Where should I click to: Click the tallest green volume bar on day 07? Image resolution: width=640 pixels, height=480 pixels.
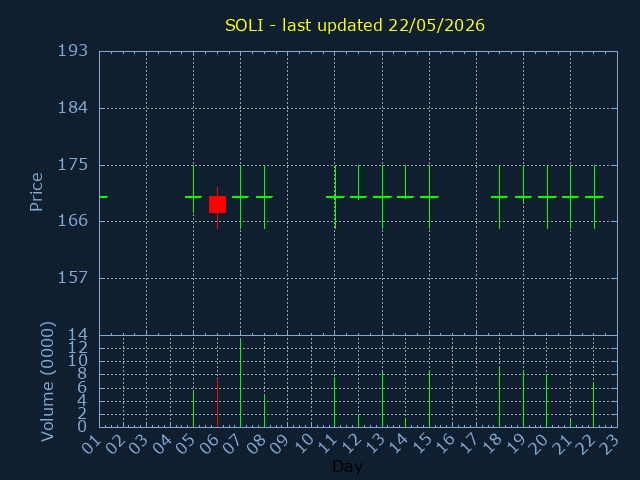coord(240,382)
